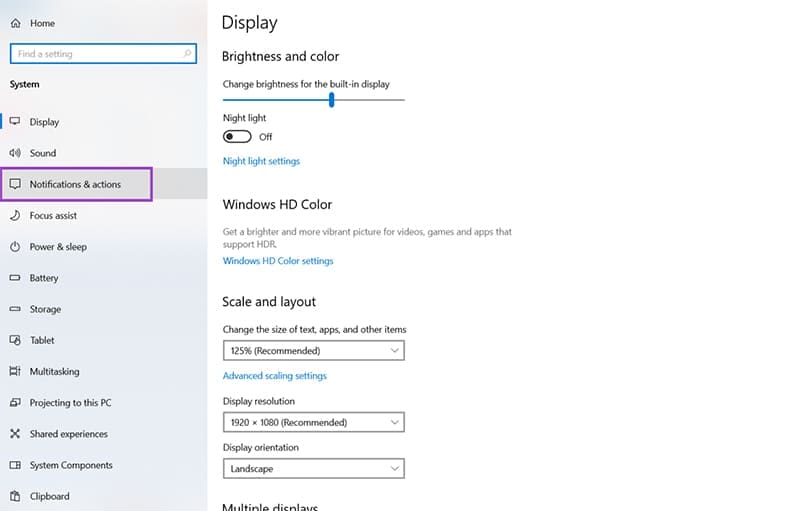This screenshot has width=800, height=511.
Task: Click the Shared experiences icon
Action: (x=15, y=434)
